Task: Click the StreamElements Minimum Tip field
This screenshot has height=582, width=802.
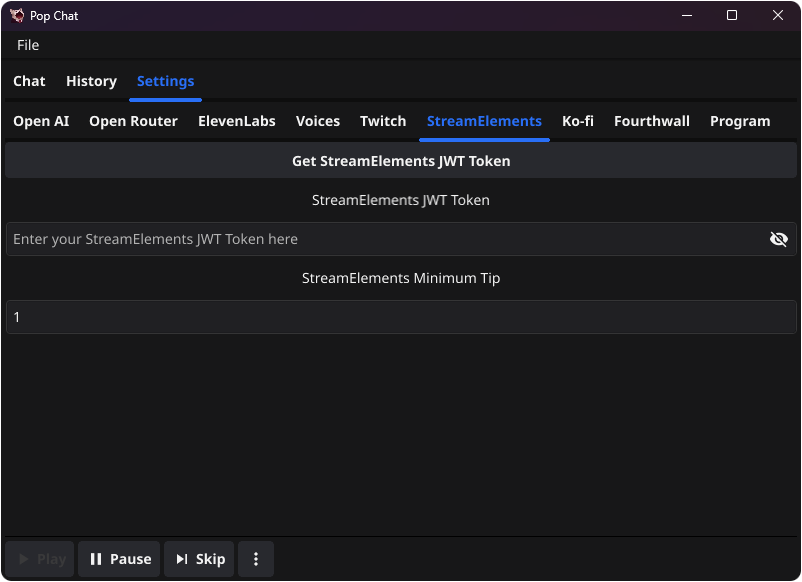Action: 401,317
